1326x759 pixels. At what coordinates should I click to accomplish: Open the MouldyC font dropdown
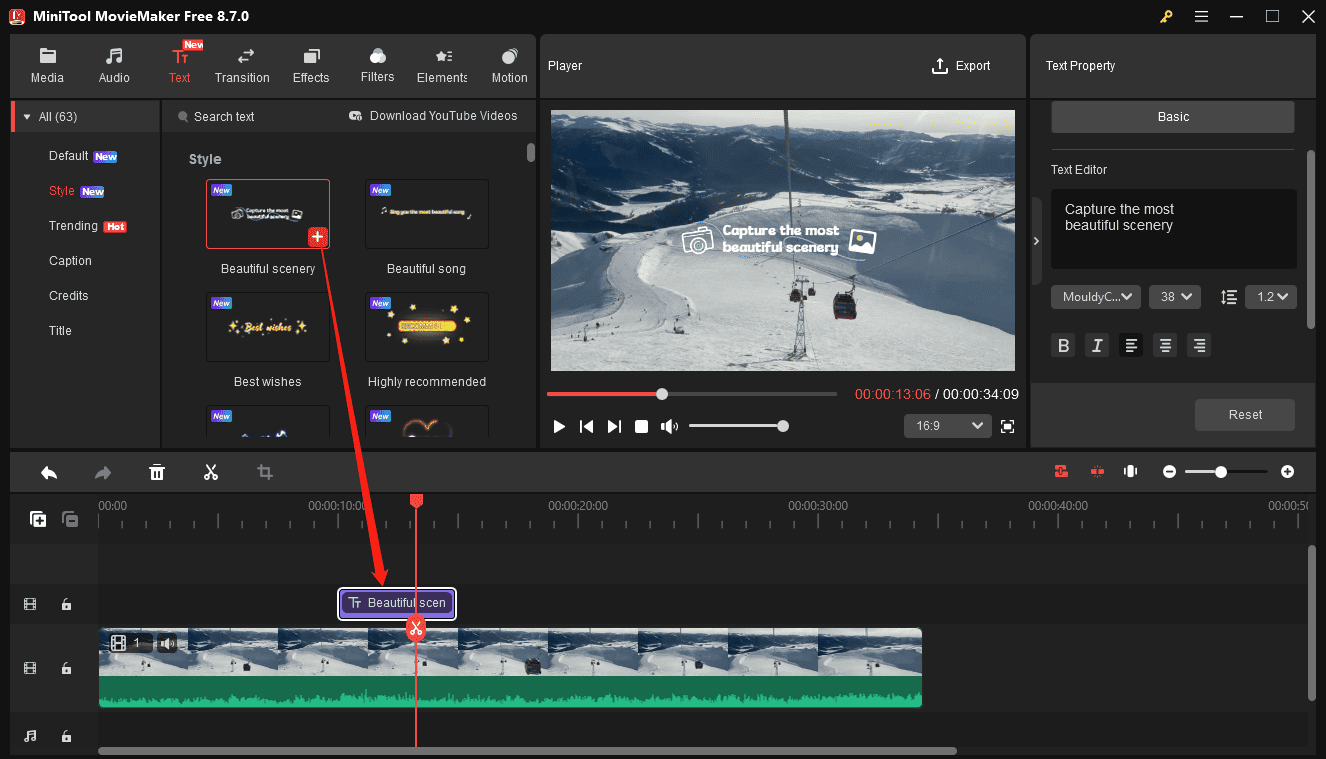click(x=1096, y=297)
